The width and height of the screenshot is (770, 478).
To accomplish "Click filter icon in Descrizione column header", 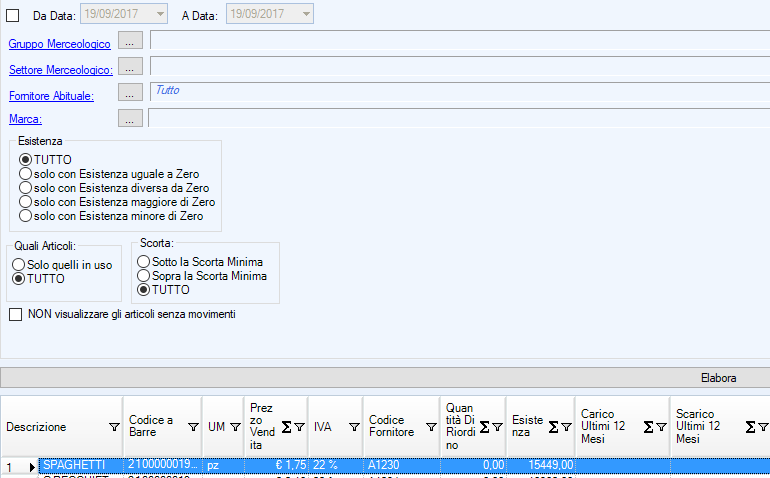I will point(113,427).
